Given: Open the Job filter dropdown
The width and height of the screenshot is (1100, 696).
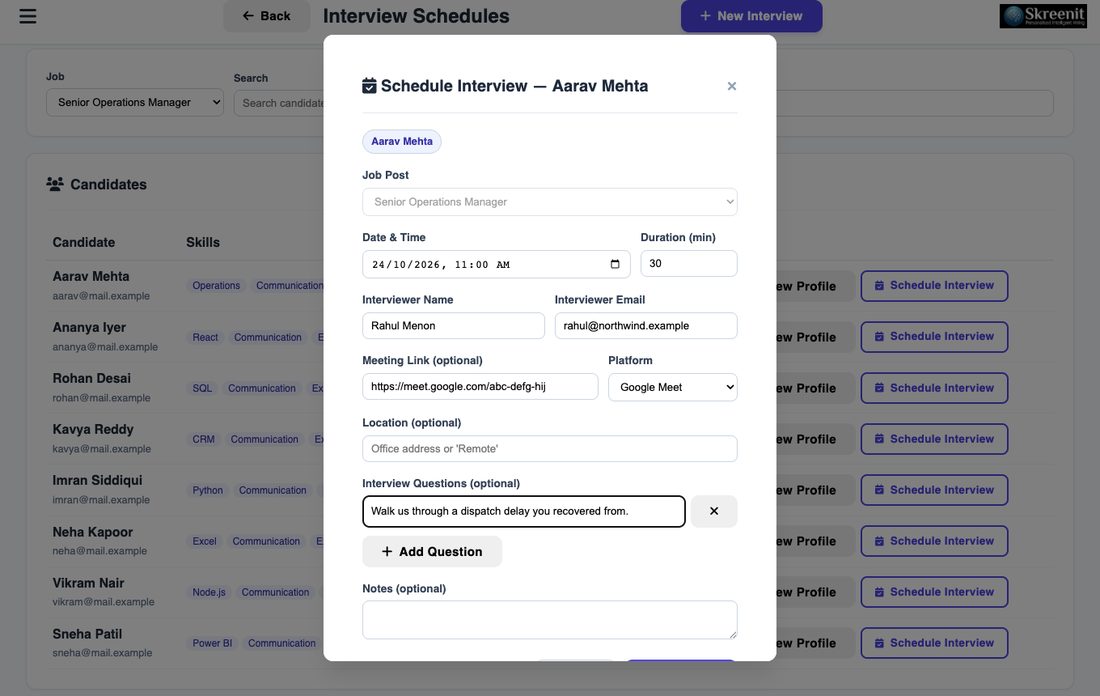Looking at the screenshot, I should tap(135, 102).
